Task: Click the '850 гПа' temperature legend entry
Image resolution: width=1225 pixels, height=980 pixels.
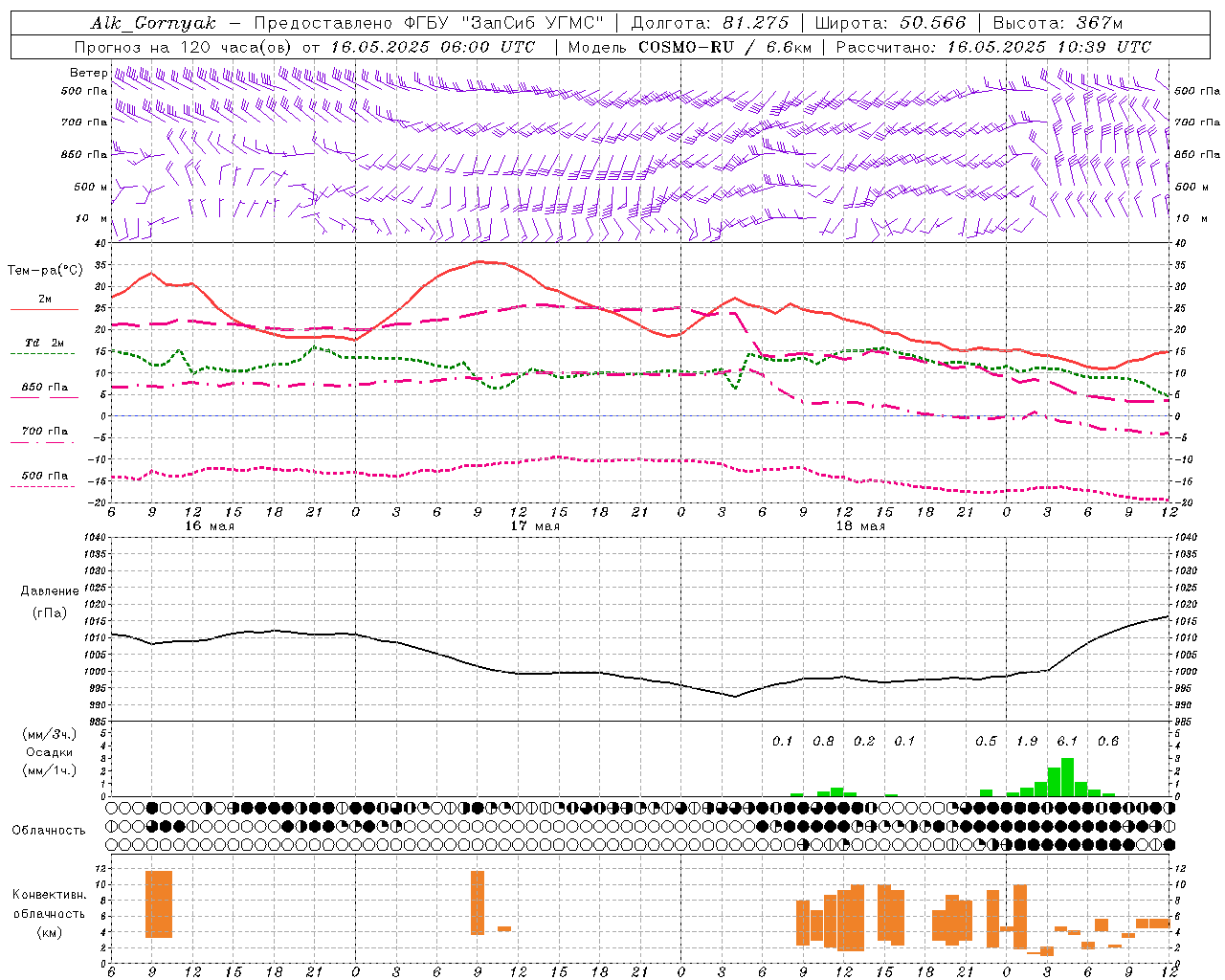Action: point(44,388)
